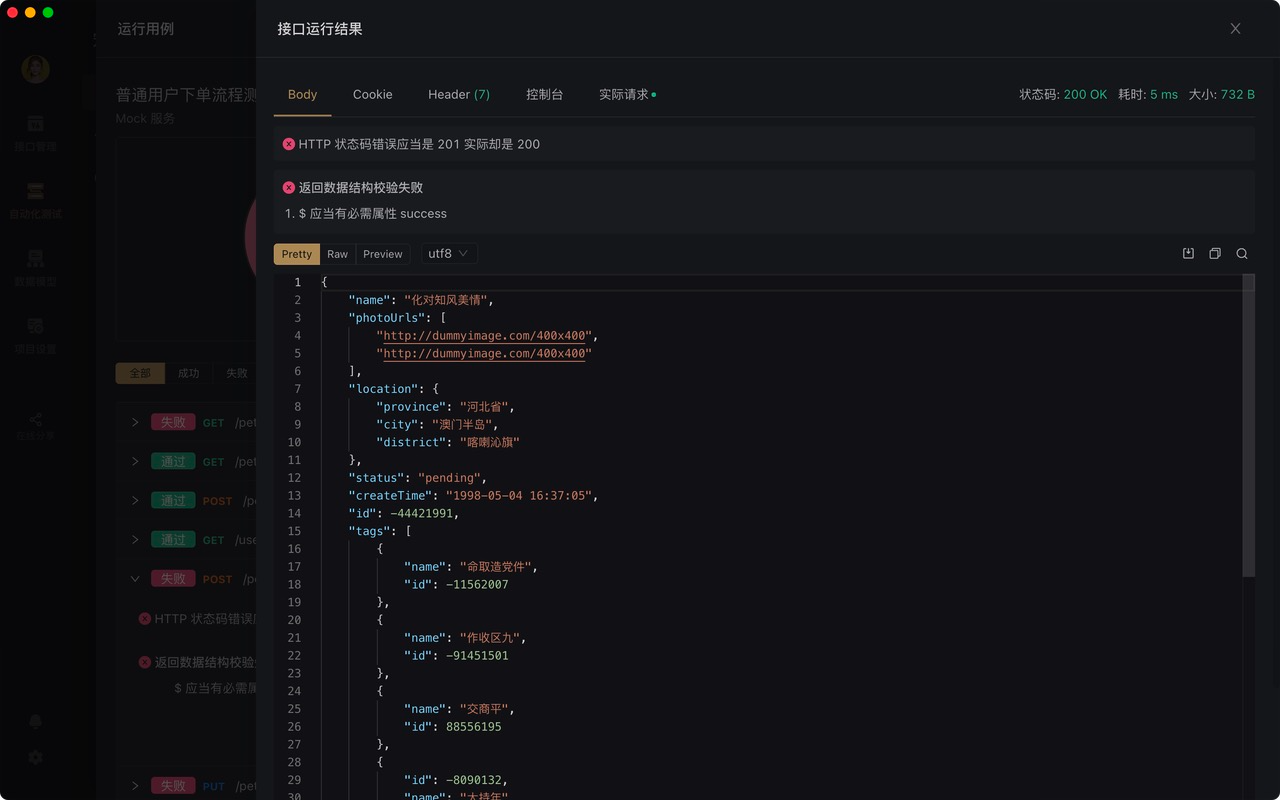Click the 通过 badge on the POST row
Image resolution: width=1280 pixels, height=800 pixels.
click(173, 500)
